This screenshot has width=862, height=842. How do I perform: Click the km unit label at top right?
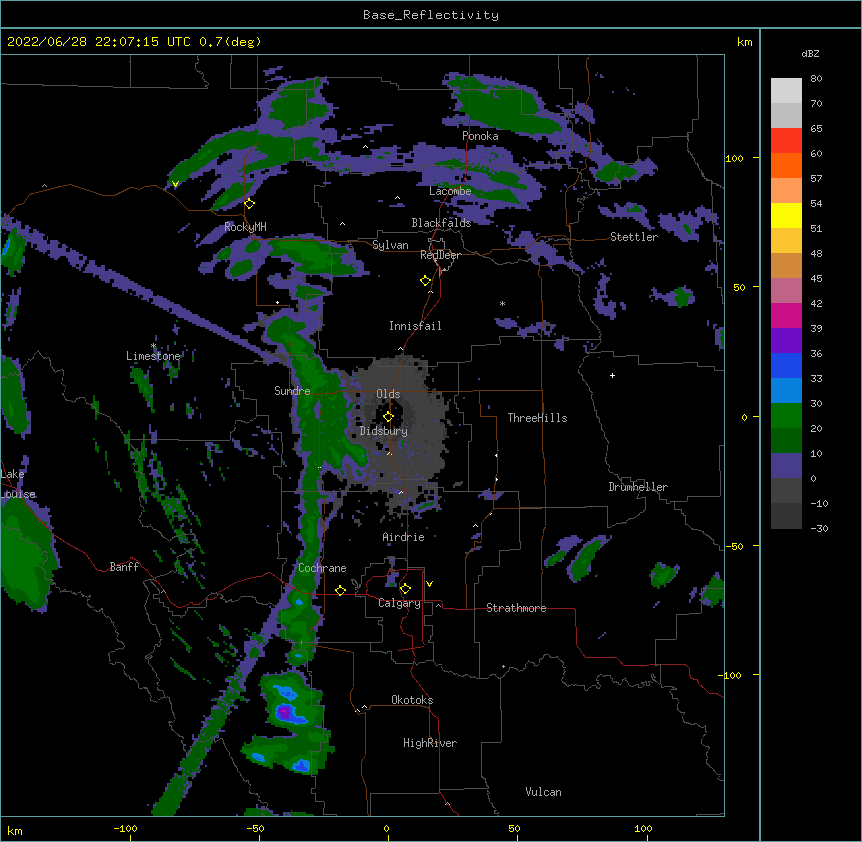tap(744, 42)
